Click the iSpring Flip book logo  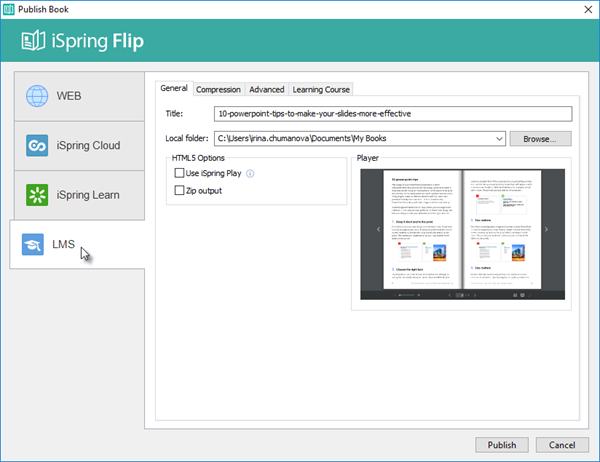(33, 41)
